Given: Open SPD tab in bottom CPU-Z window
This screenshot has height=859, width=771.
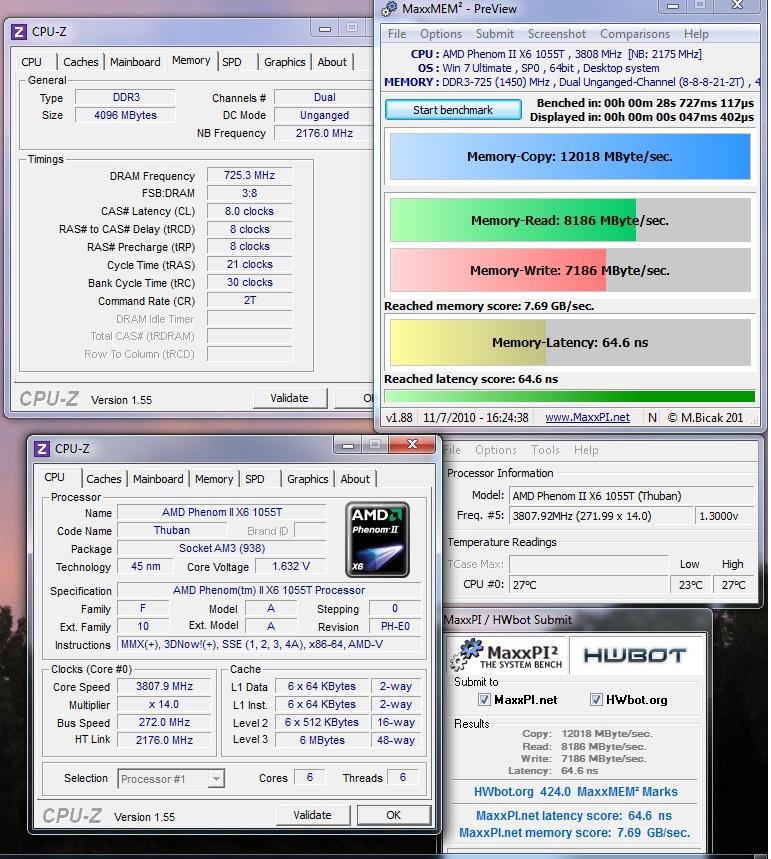Looking at the screenshot, I should (x=255, y=479).
